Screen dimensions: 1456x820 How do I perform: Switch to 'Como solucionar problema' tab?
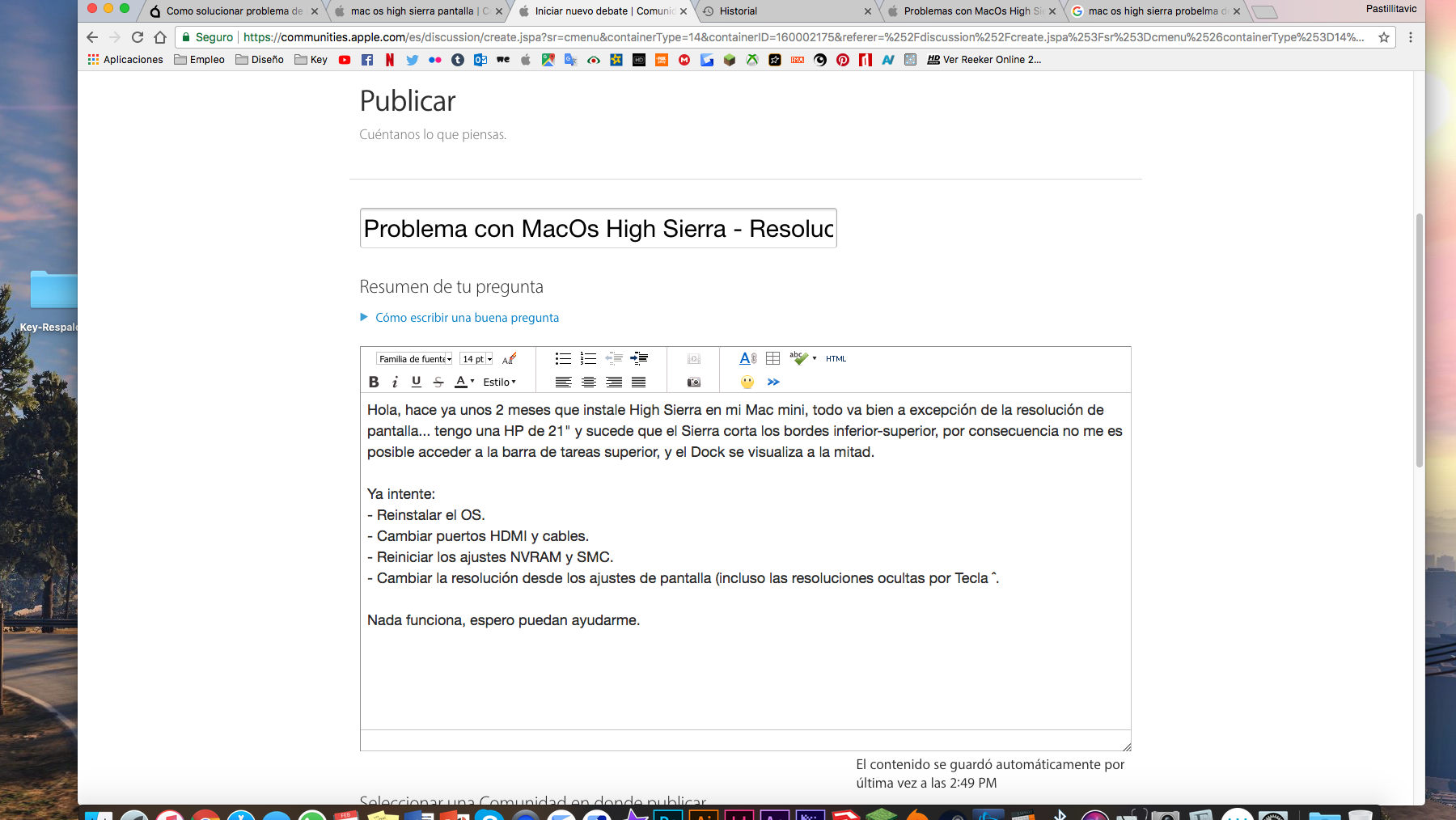tap(235, 11)
